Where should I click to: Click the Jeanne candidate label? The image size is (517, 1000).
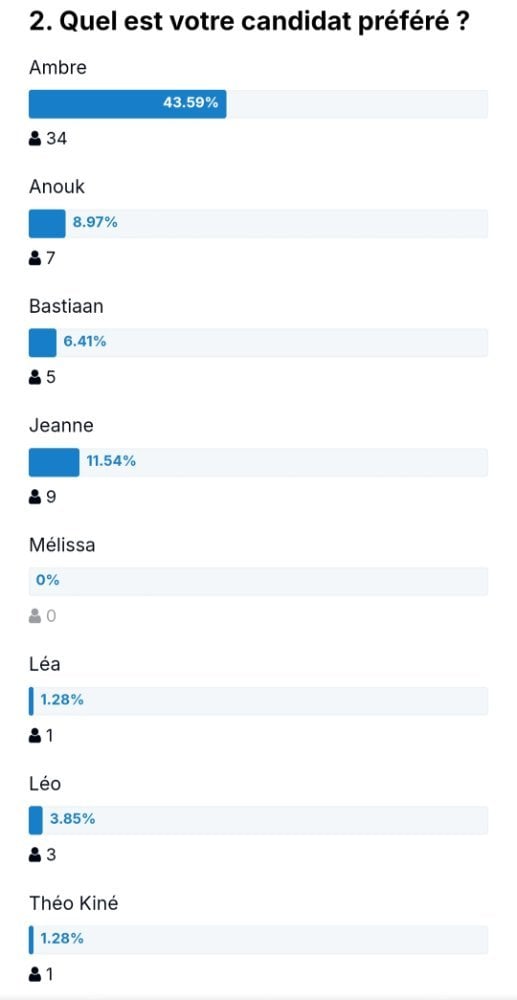(x=61, y=426)
